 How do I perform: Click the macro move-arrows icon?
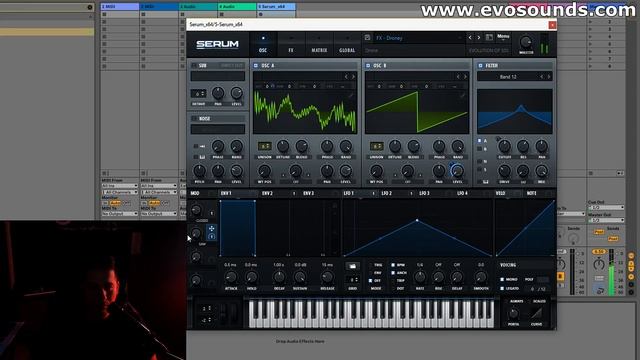click(211, 229)
